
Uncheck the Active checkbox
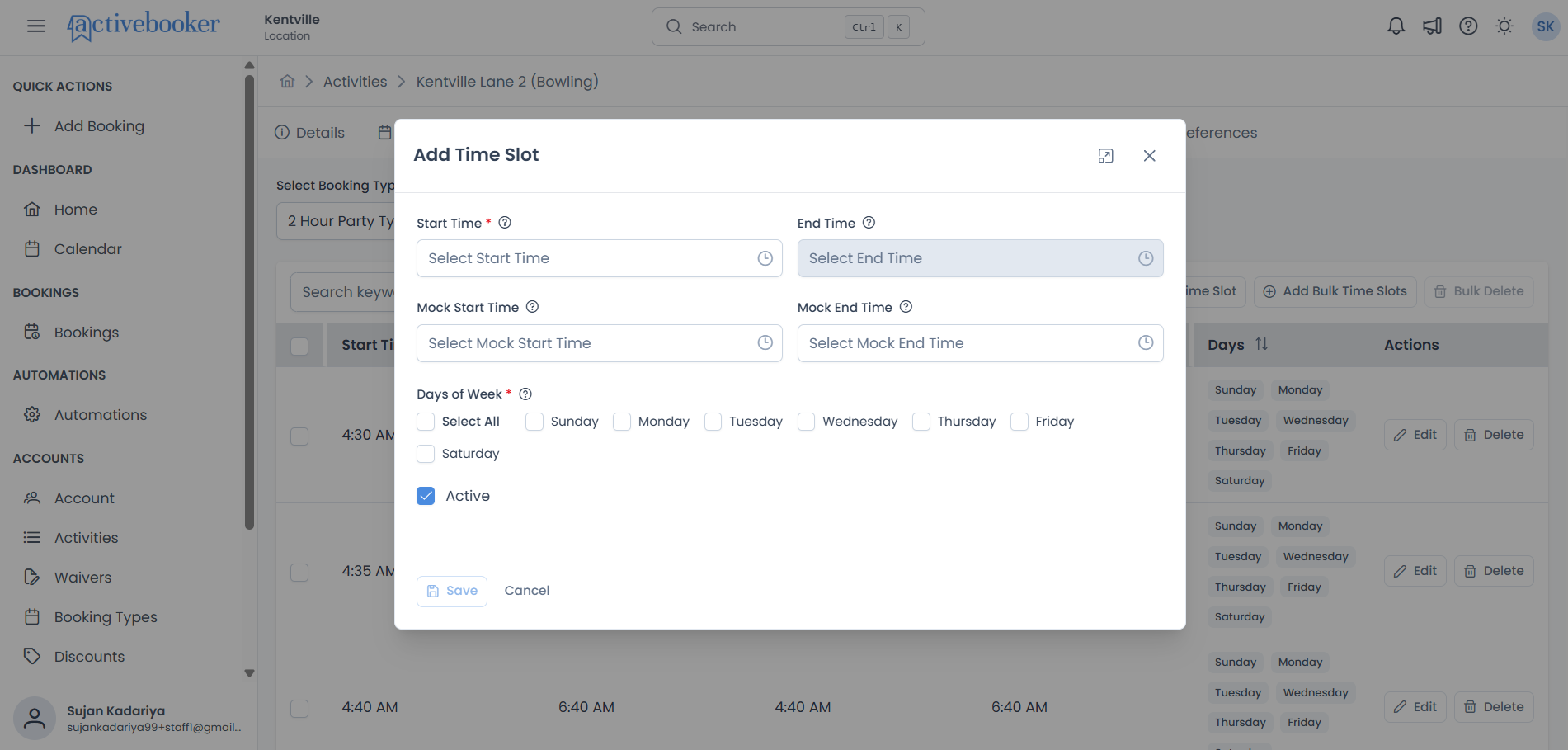pos(426,496)
